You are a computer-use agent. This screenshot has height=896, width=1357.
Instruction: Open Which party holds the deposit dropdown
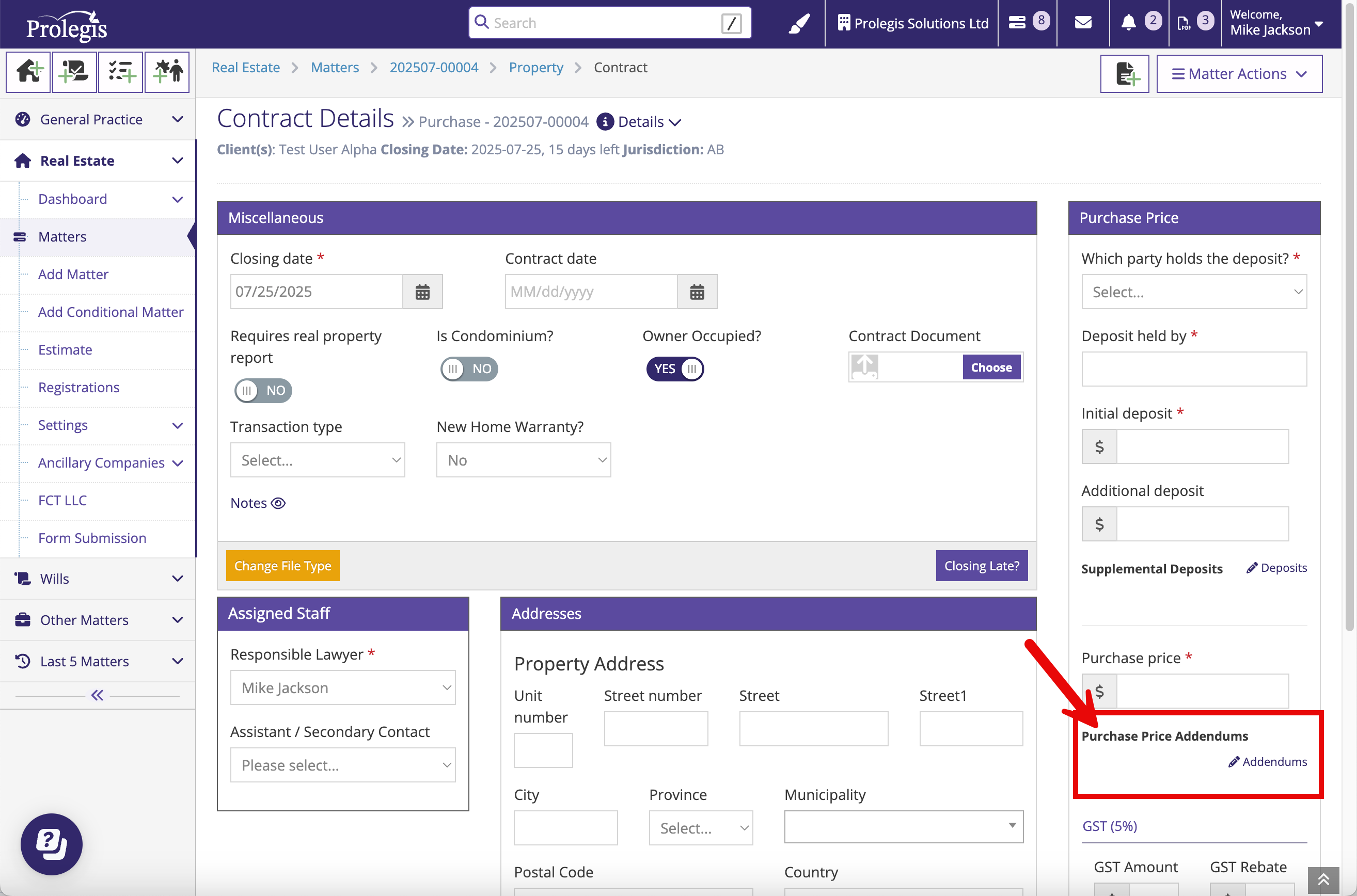pyautogui.click(x=1193, y=292)
